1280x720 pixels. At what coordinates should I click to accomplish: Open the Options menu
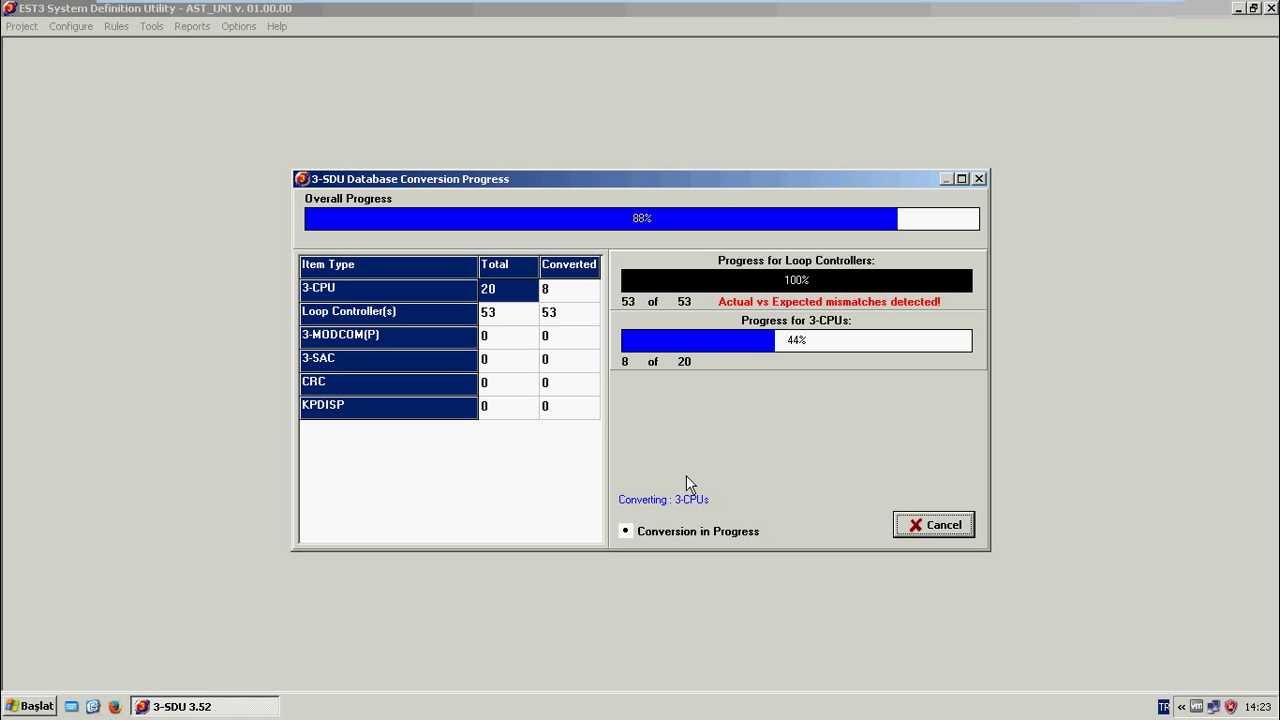(238, 26)
